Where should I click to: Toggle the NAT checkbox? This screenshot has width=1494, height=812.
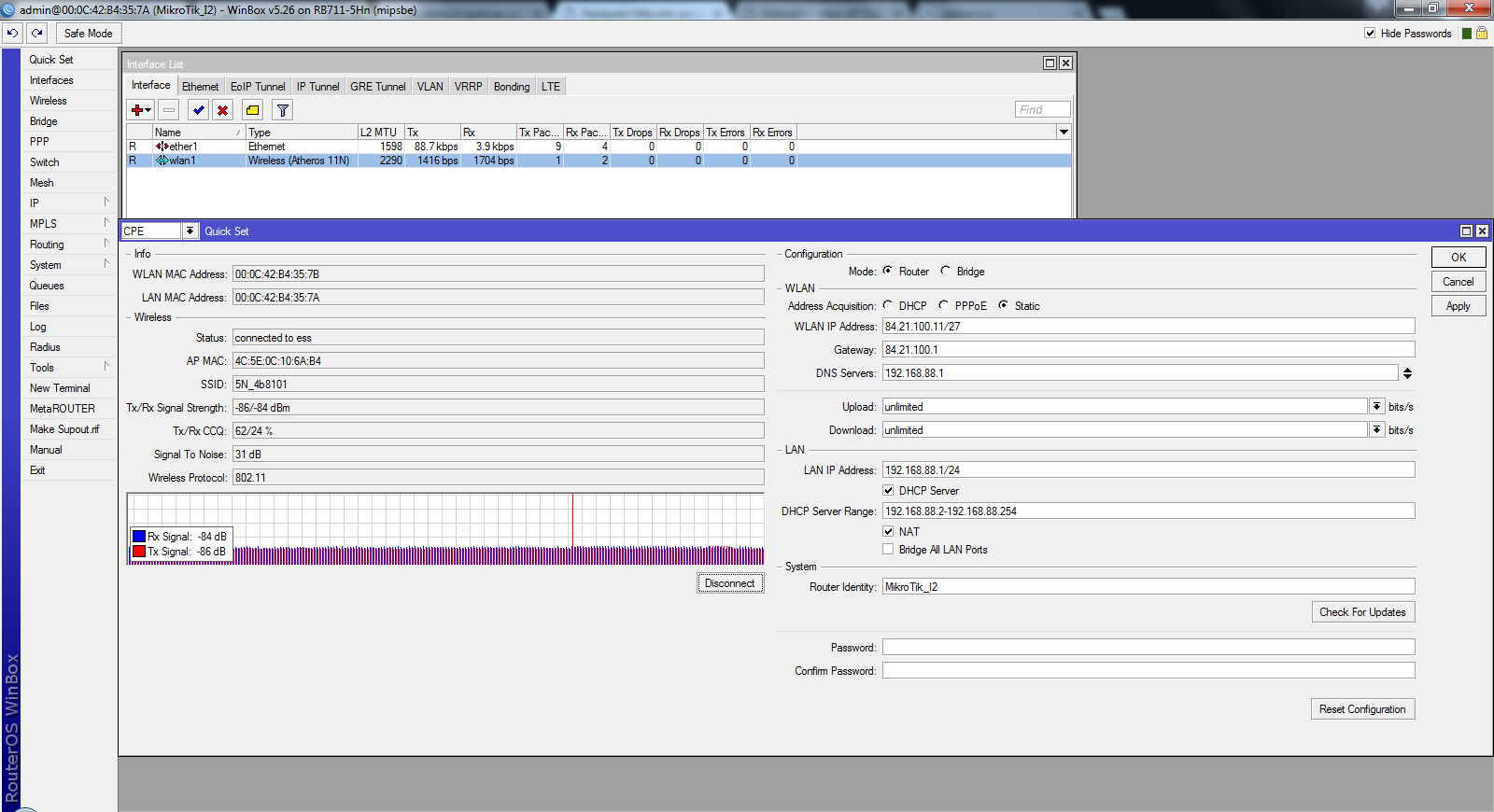[888, 531]
